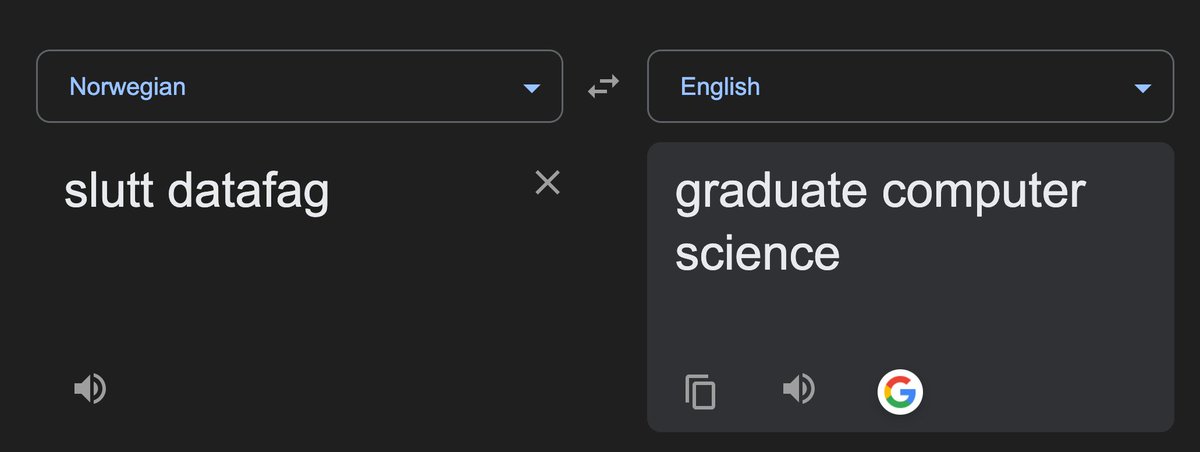Play audio of the English translation
Screen dimensions: 1200x452
click(798, 389)
